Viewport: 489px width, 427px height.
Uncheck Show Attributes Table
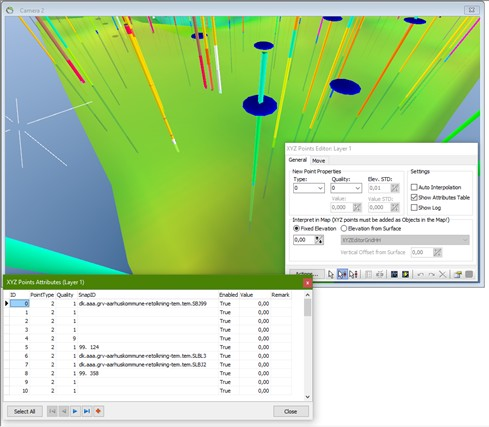414,197
